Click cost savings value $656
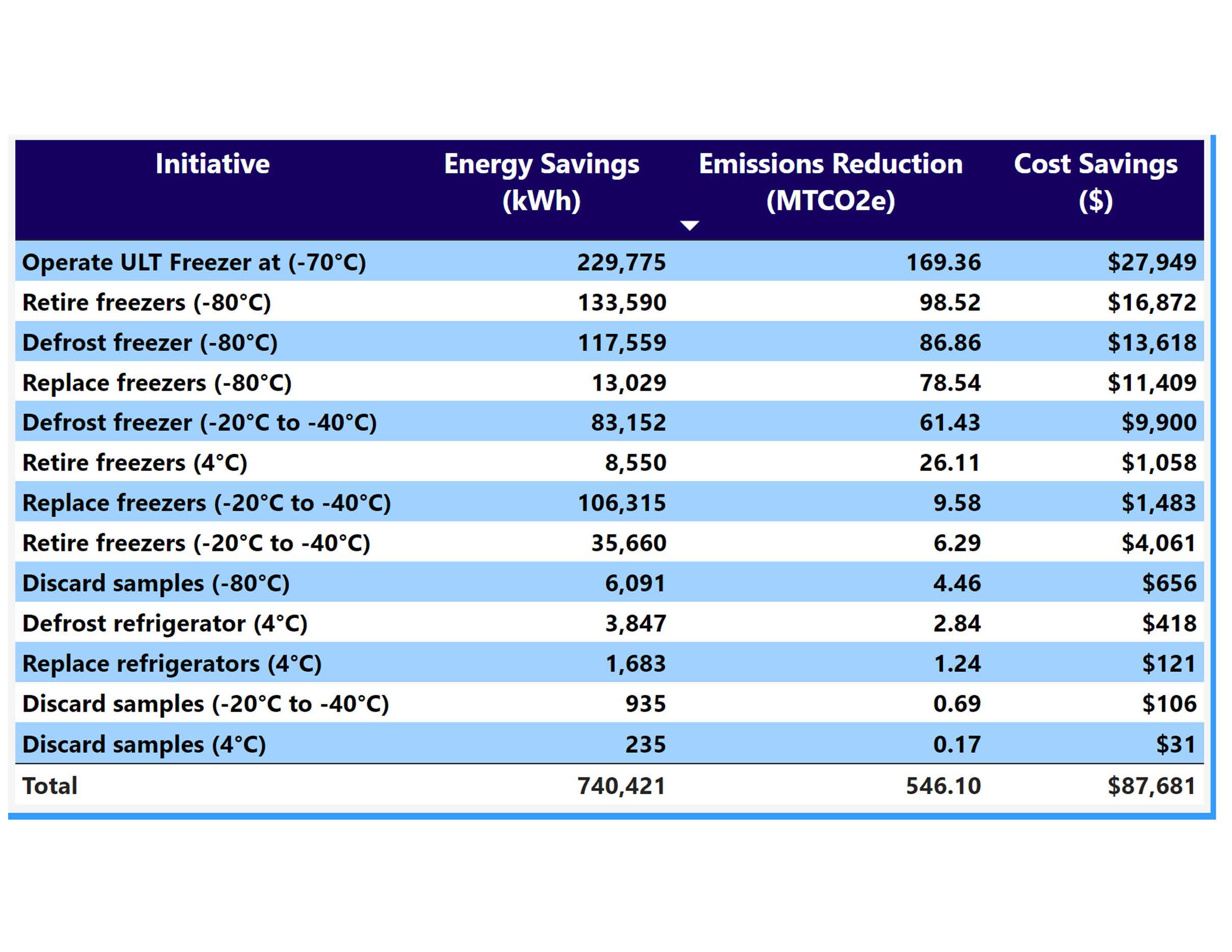Screen dimensions: 1232x952 click(x=1169, y=584)
